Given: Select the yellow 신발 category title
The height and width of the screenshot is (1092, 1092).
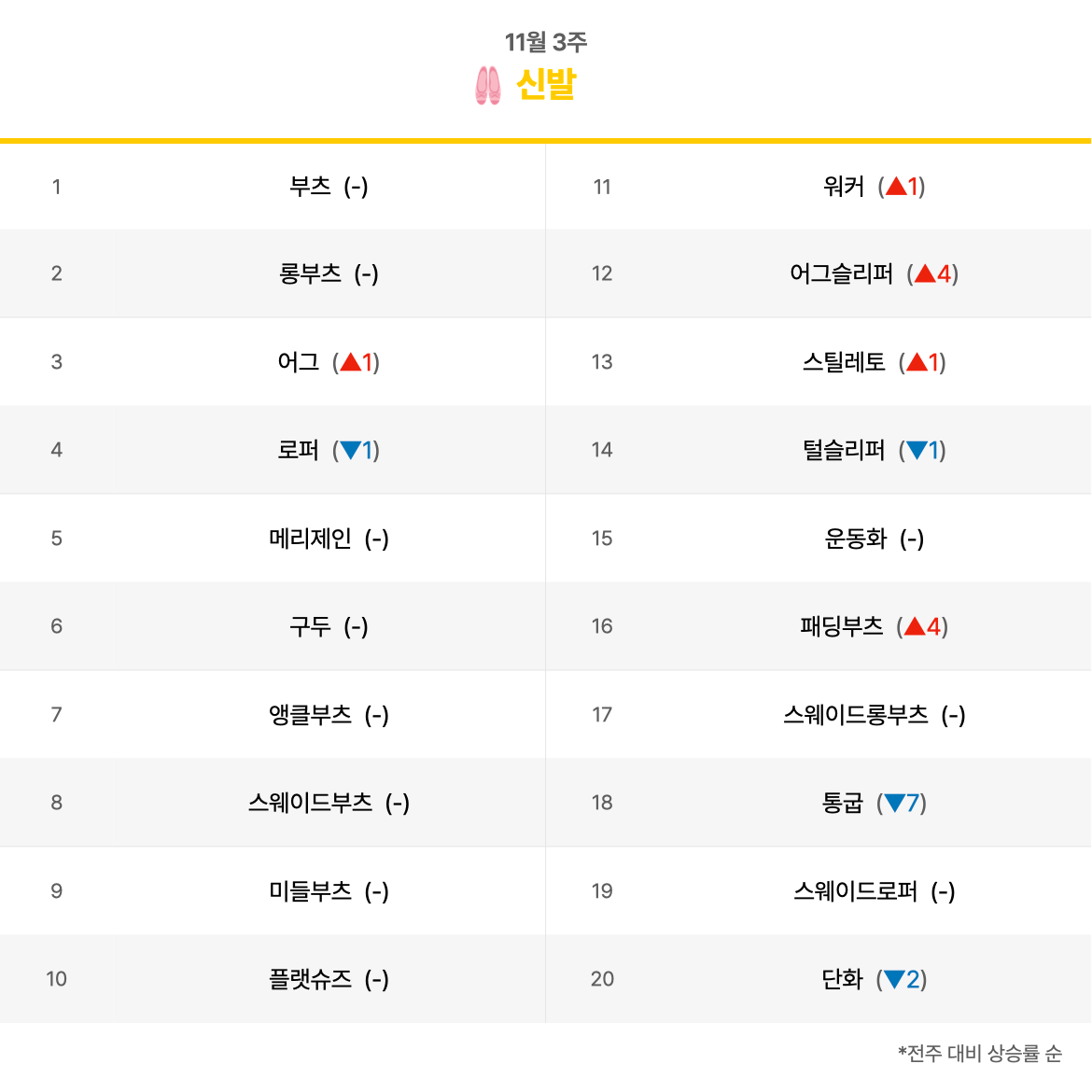Looking at the screenshot, I should (x=546, y=85).
